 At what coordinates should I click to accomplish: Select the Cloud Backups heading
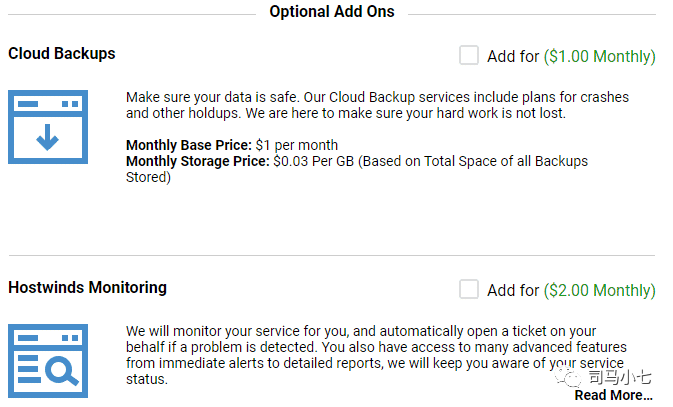[x=62, y=53]
